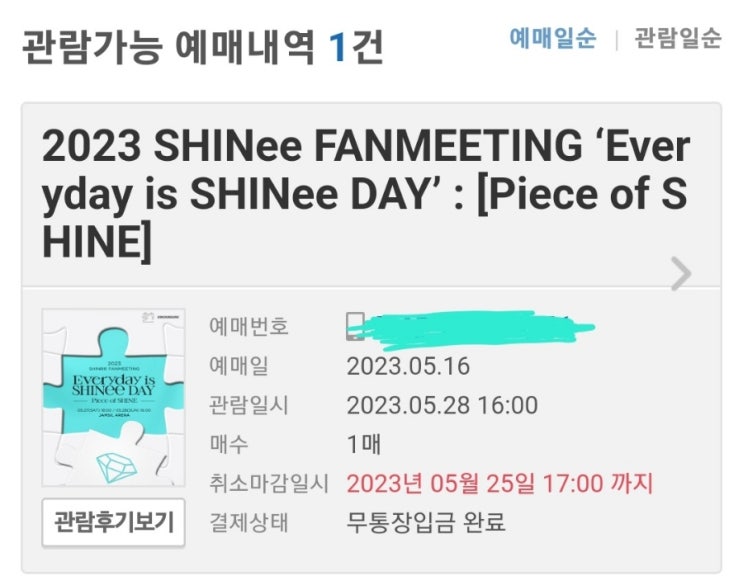Click the 예매번호 label
Viewport: 743px width, 576px height.
point(249,327)
